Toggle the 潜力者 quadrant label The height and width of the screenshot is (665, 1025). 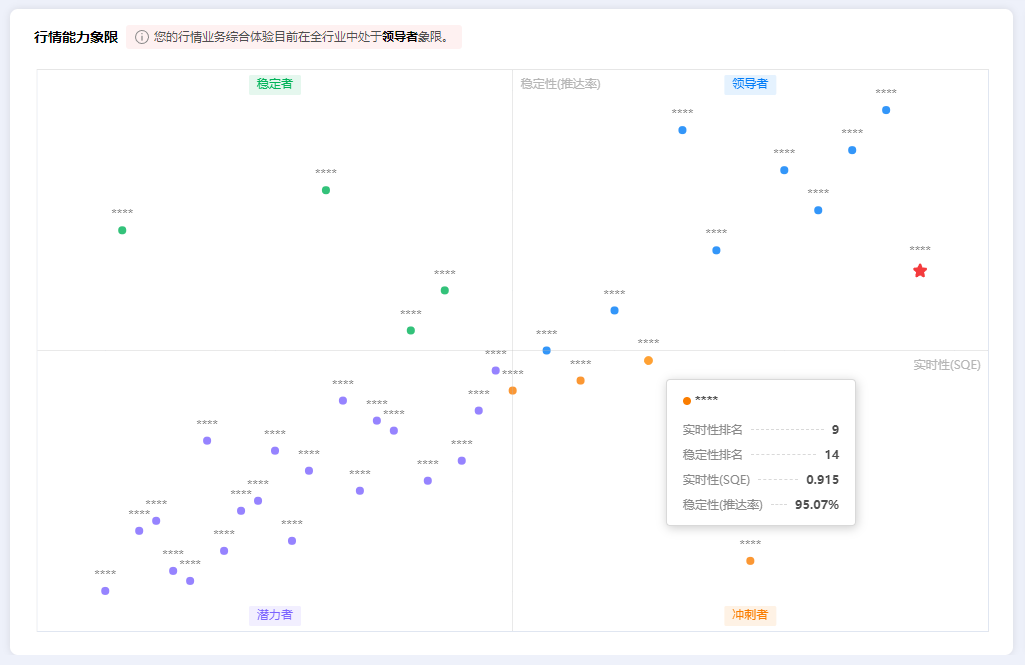coord(275,615)
